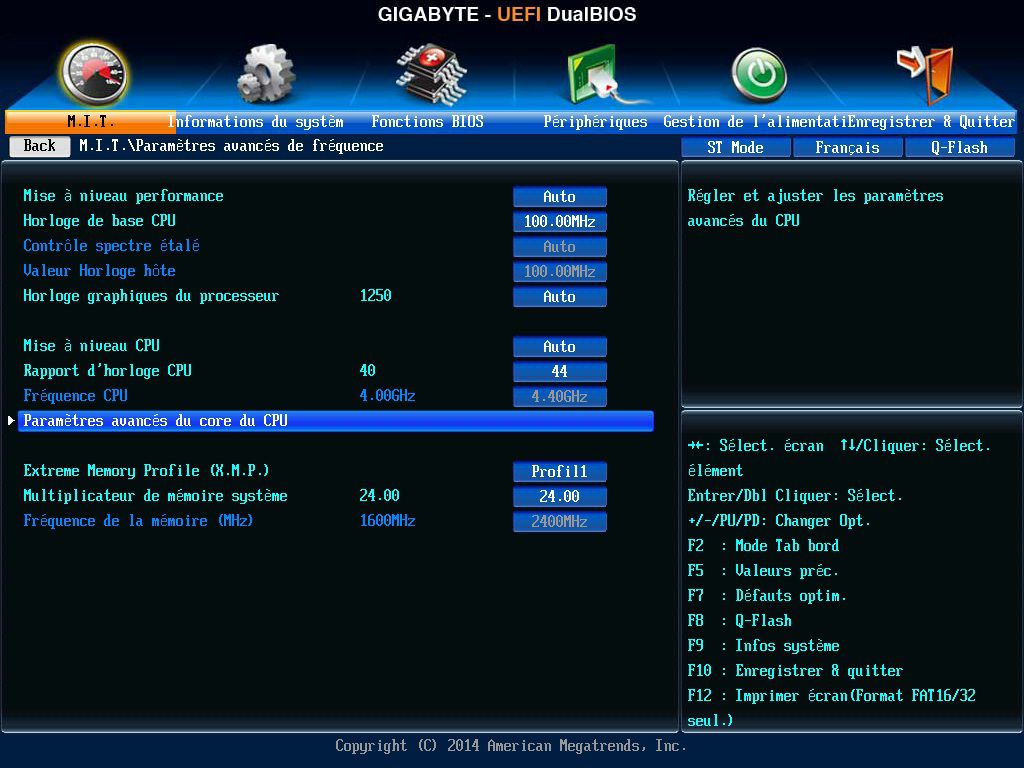Click the System Information gears icon
Screen dimensions: 1024x768
tap(265, 74)
